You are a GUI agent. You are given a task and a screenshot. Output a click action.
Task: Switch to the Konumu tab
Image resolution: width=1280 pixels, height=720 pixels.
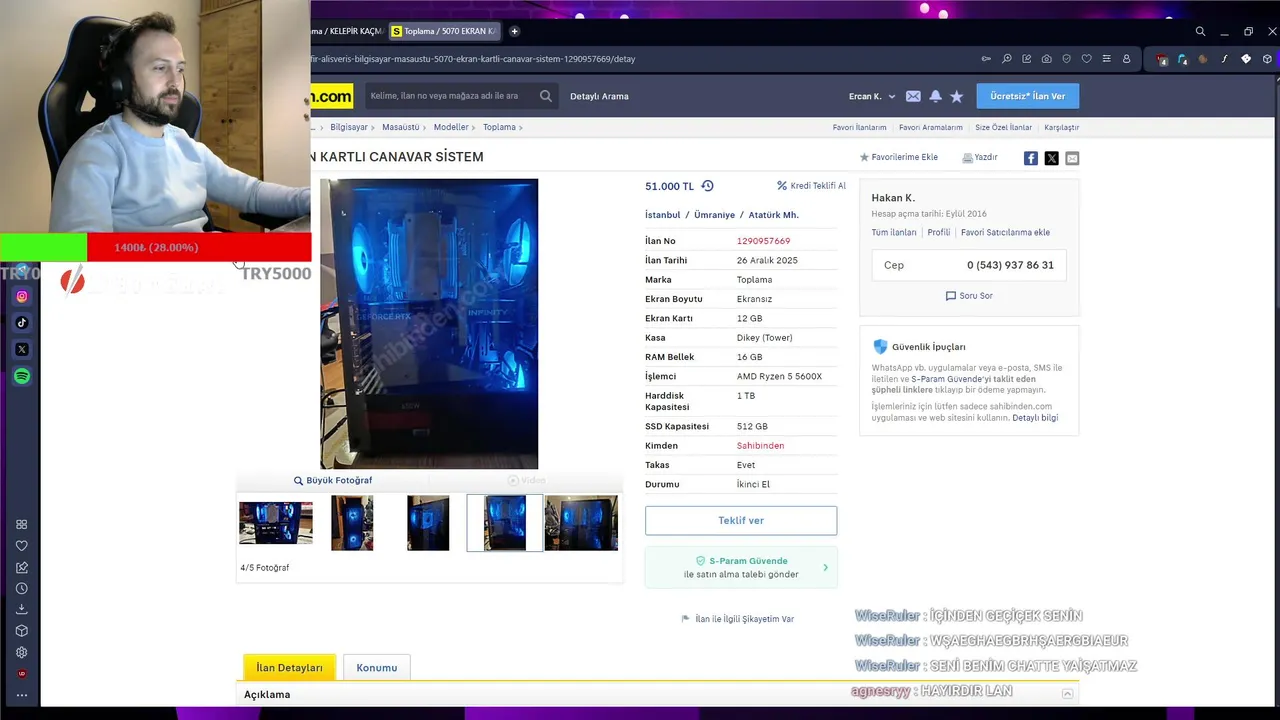[377, 667]
